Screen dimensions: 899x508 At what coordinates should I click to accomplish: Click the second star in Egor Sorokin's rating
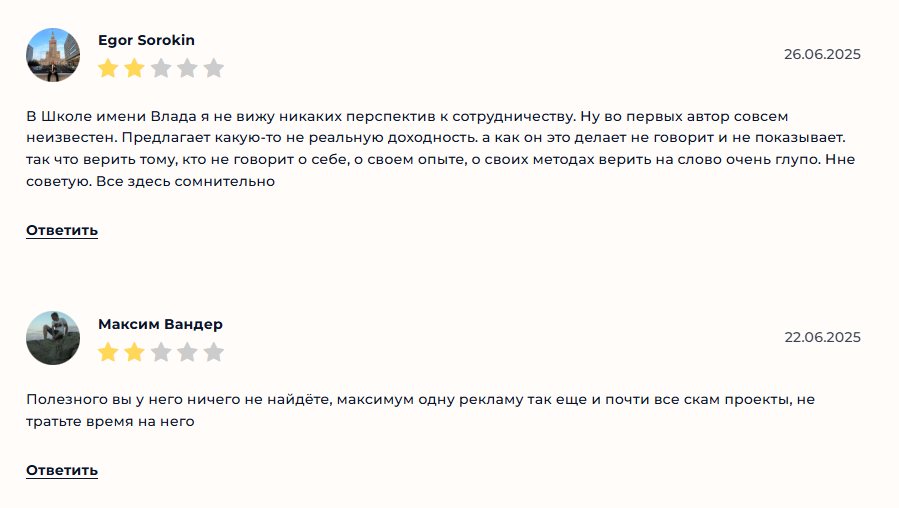click(134, 68)
